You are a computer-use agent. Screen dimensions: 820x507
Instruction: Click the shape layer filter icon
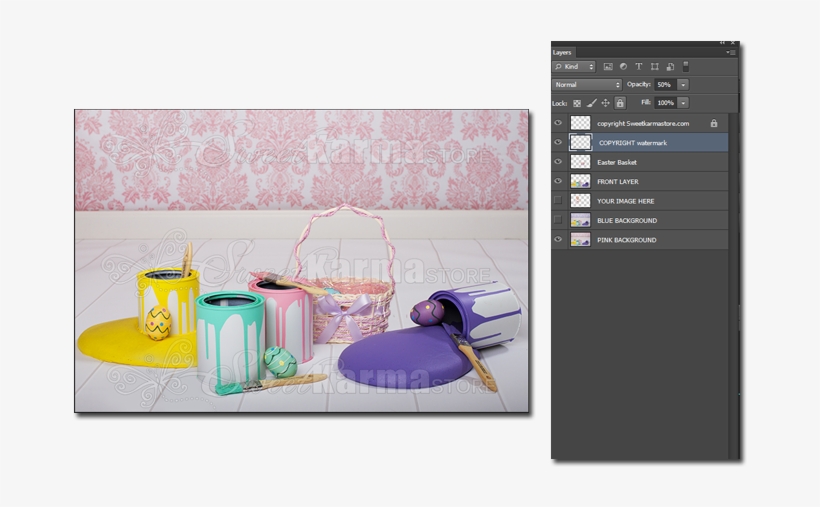click(x=654, y=67)
